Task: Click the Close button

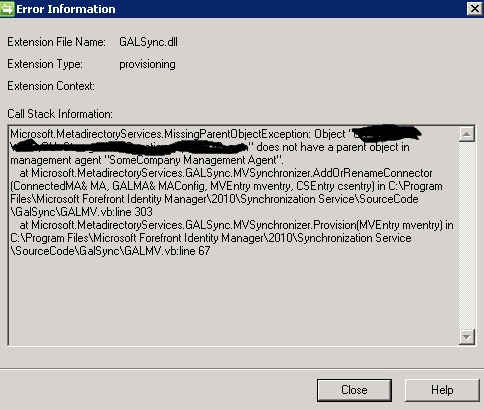Action: click(x=354, y=390)
